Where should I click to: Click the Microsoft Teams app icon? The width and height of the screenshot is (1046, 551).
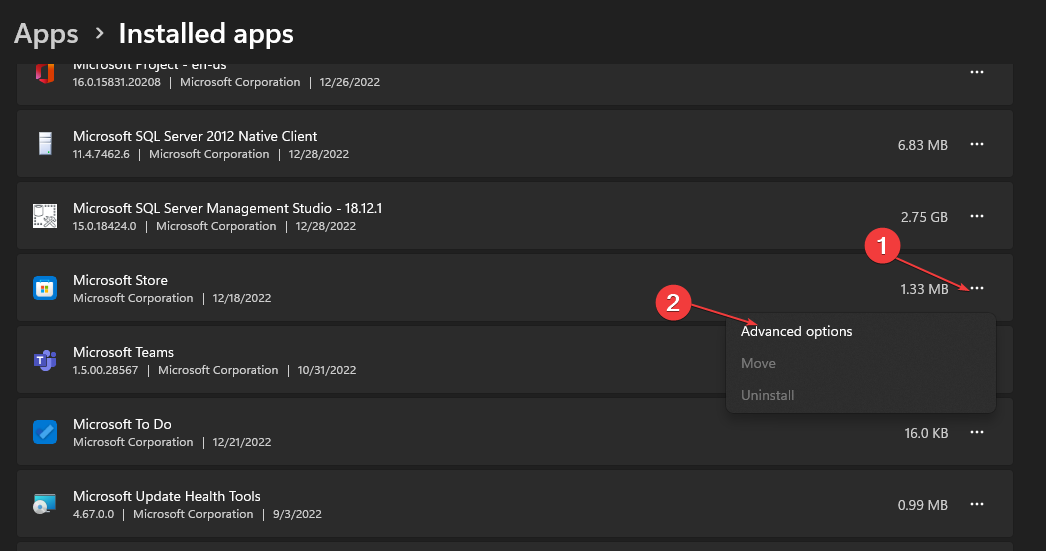45,360
